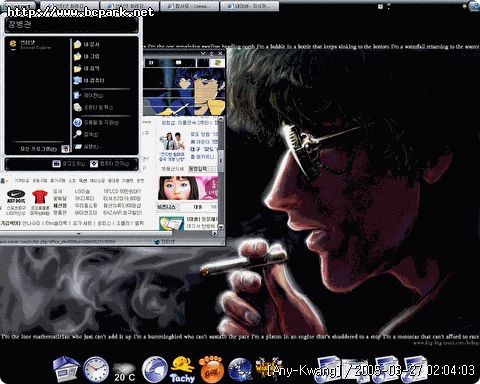This screenshot has height=384, width=480.
Task: Click the house icon in the dock
Action: coord(66,369)
